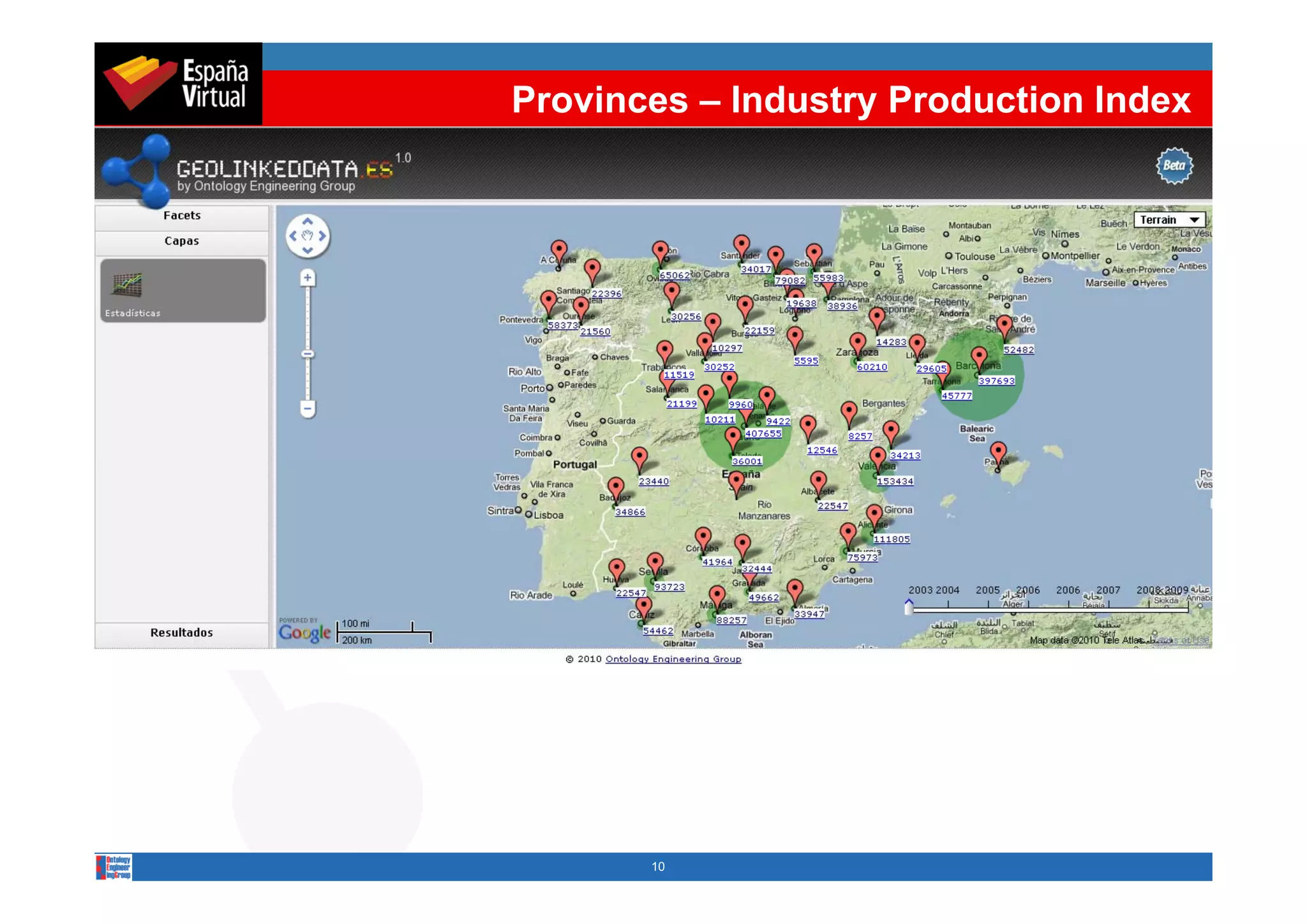Open the 93723 value link near Sevilla
The image size is (1307, 924).
pos(669,587)
